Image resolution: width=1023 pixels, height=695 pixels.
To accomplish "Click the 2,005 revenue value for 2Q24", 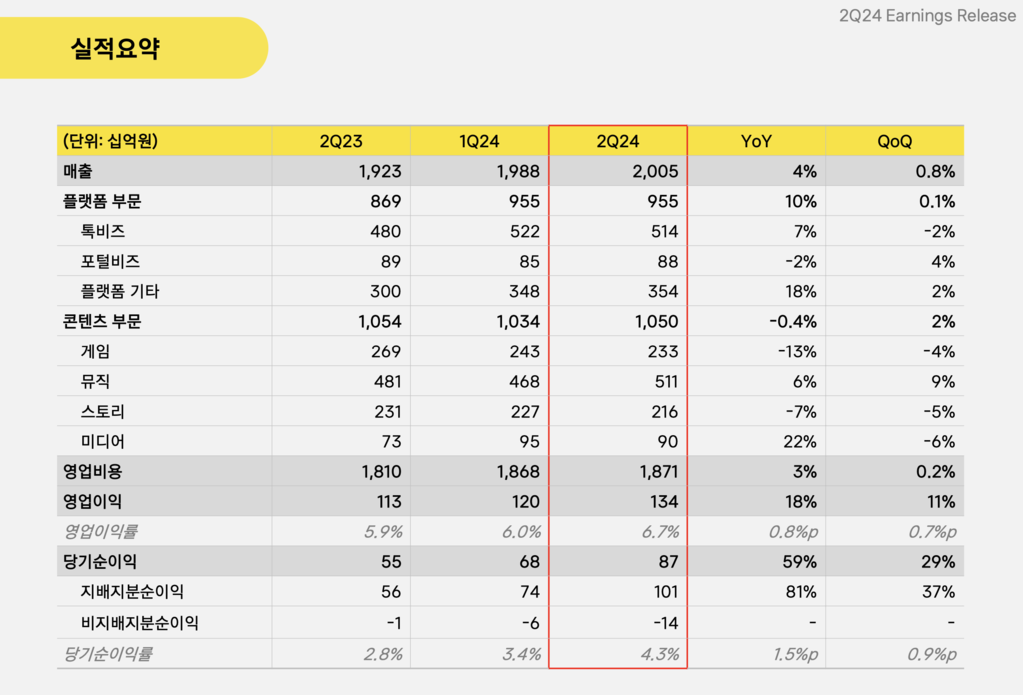I will [x=657, y=172].
